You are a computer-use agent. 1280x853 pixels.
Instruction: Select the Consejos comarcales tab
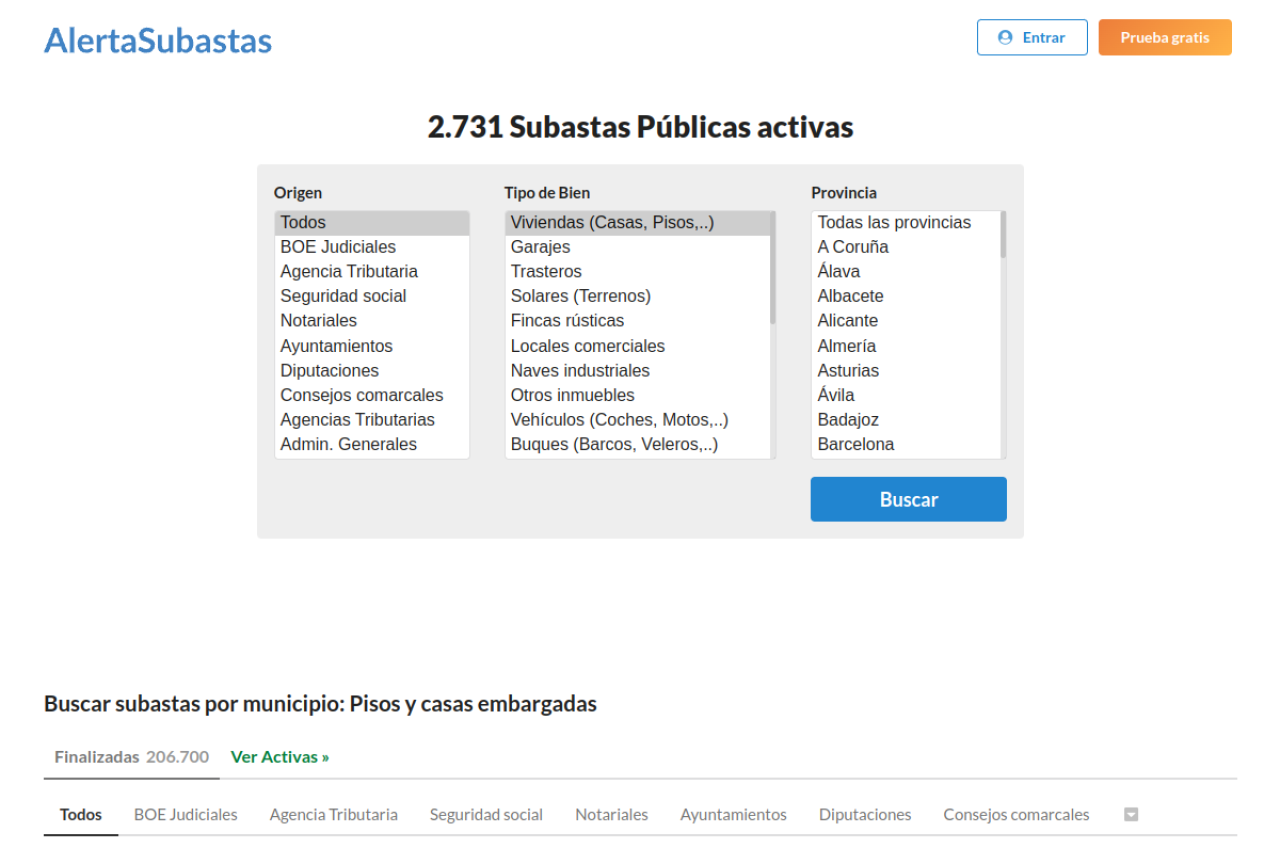(x=1016, y=815)
